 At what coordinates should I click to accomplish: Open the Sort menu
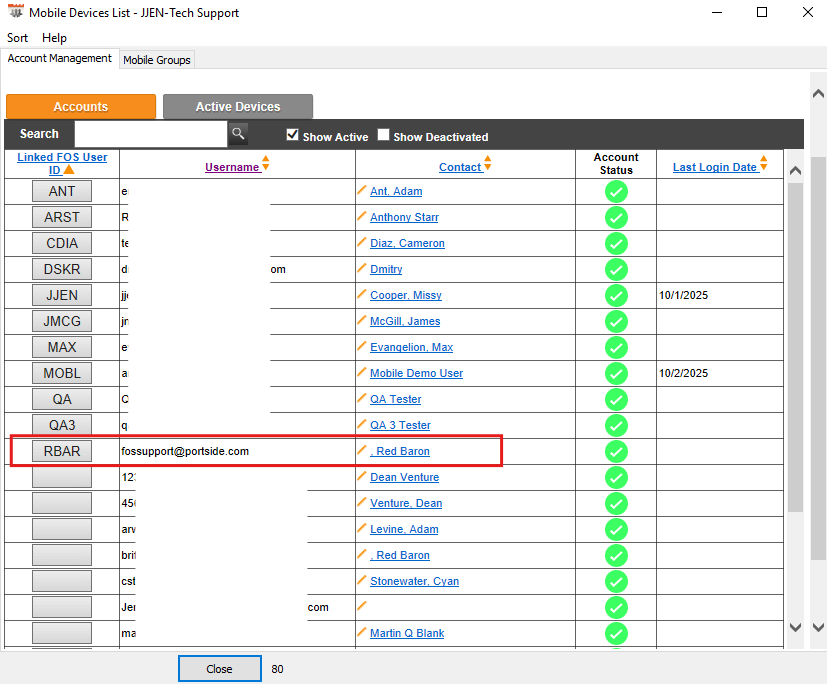[18, 38]
